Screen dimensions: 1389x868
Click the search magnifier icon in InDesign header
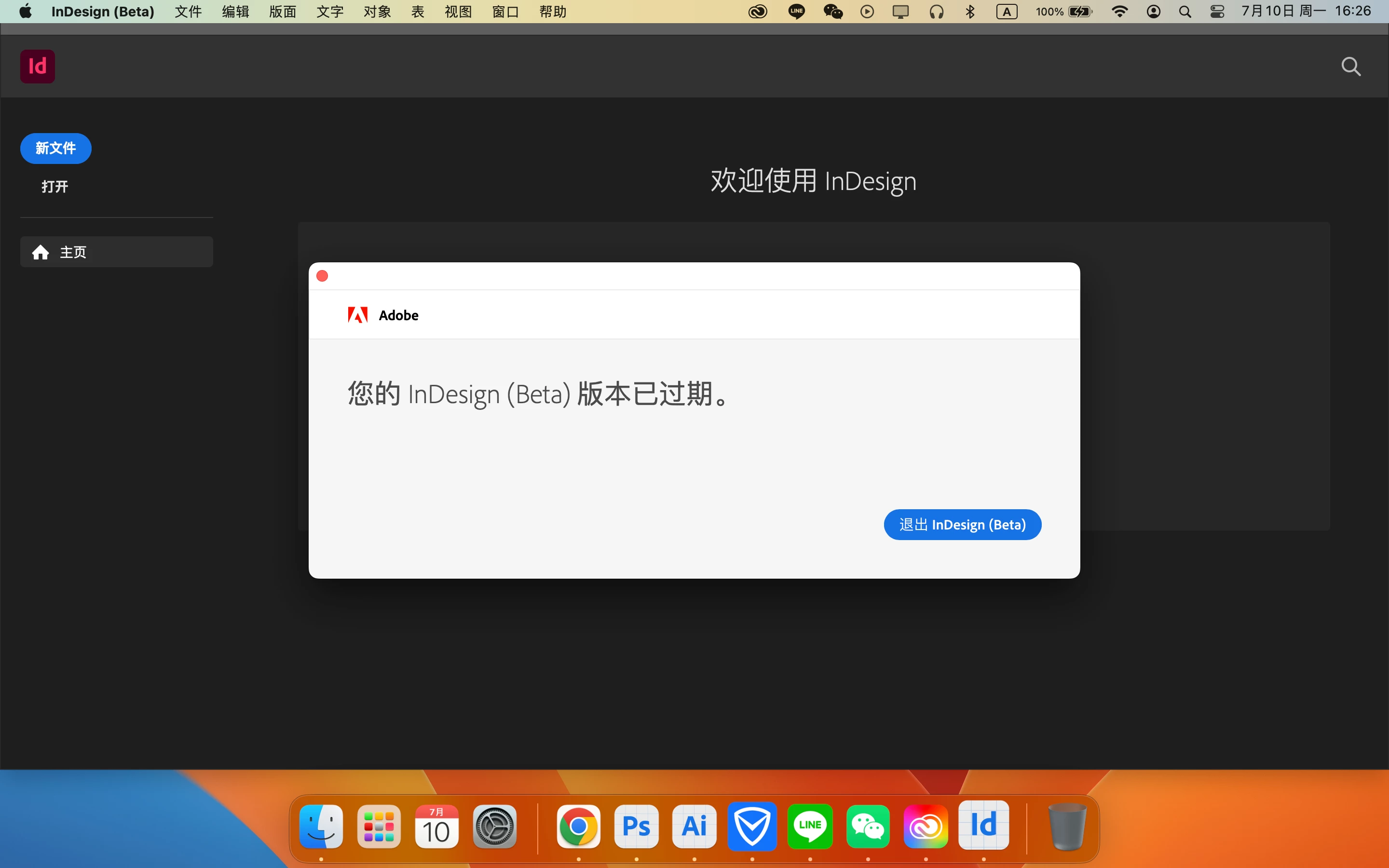click(1350, 67)
